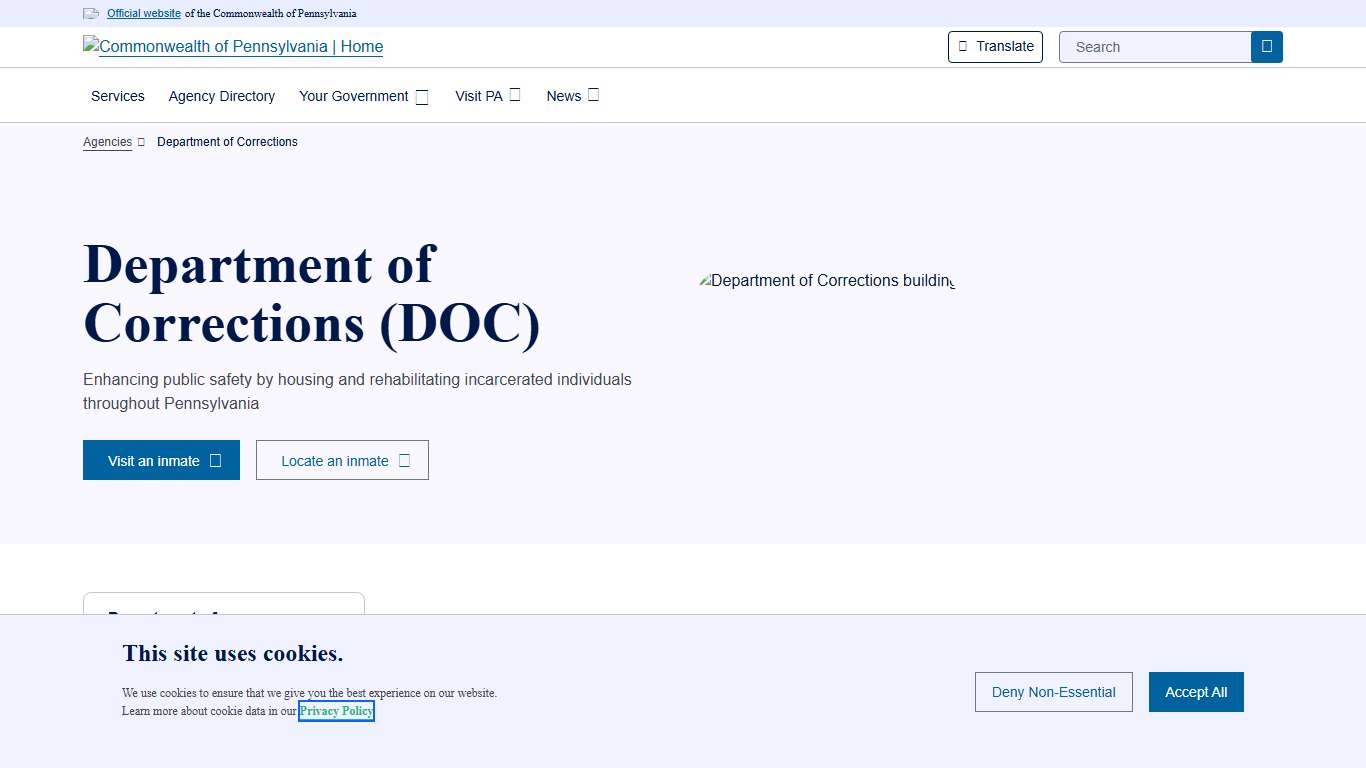Click the Official website link
The image size is (1366, 768).
[x=144, y=14]
